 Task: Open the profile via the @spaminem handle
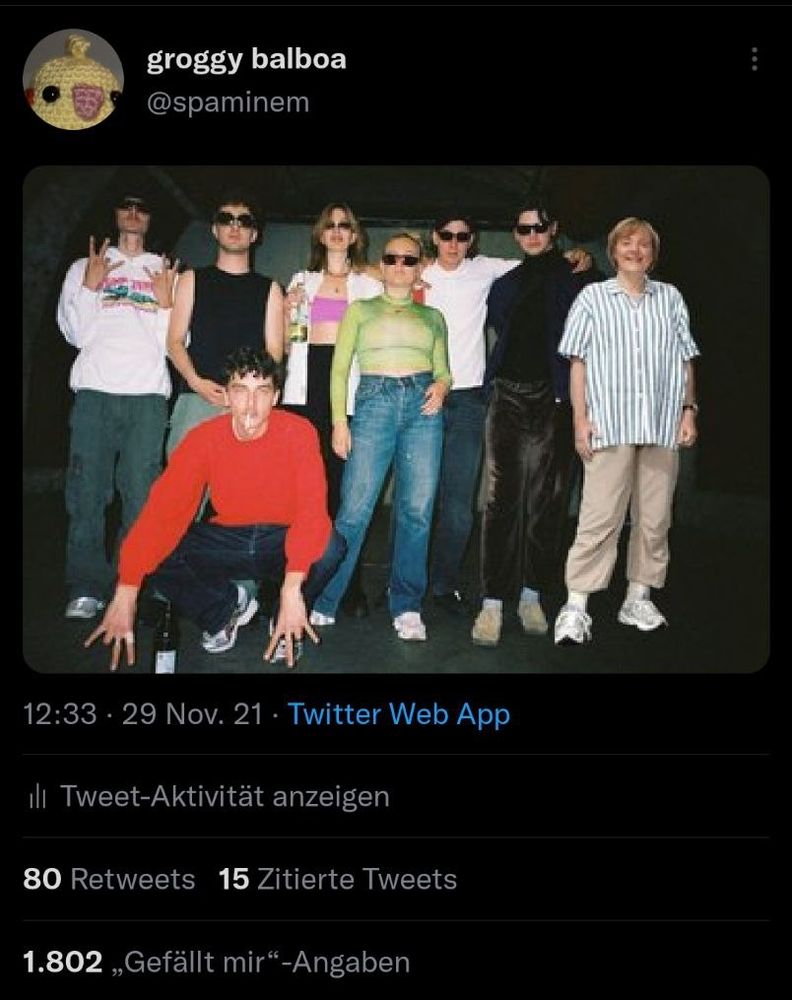click(x=229, y=101)
